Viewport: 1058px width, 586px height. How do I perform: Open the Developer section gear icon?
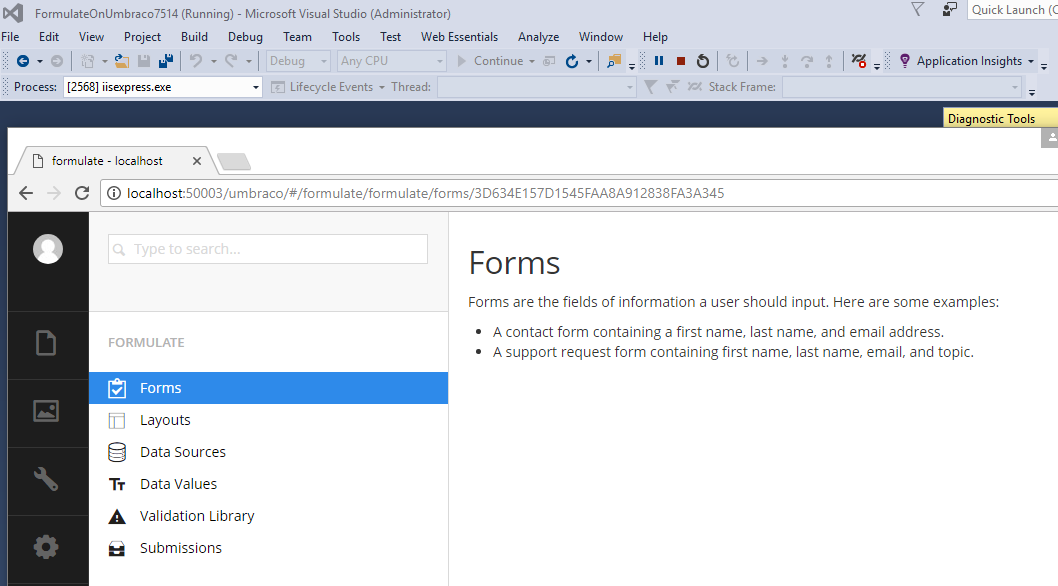point(46,547)
